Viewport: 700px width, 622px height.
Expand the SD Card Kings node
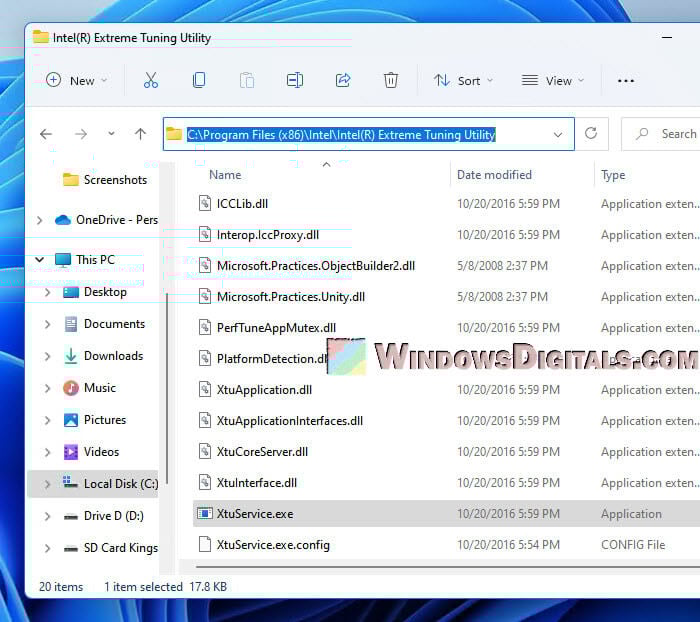coord(47,548)
